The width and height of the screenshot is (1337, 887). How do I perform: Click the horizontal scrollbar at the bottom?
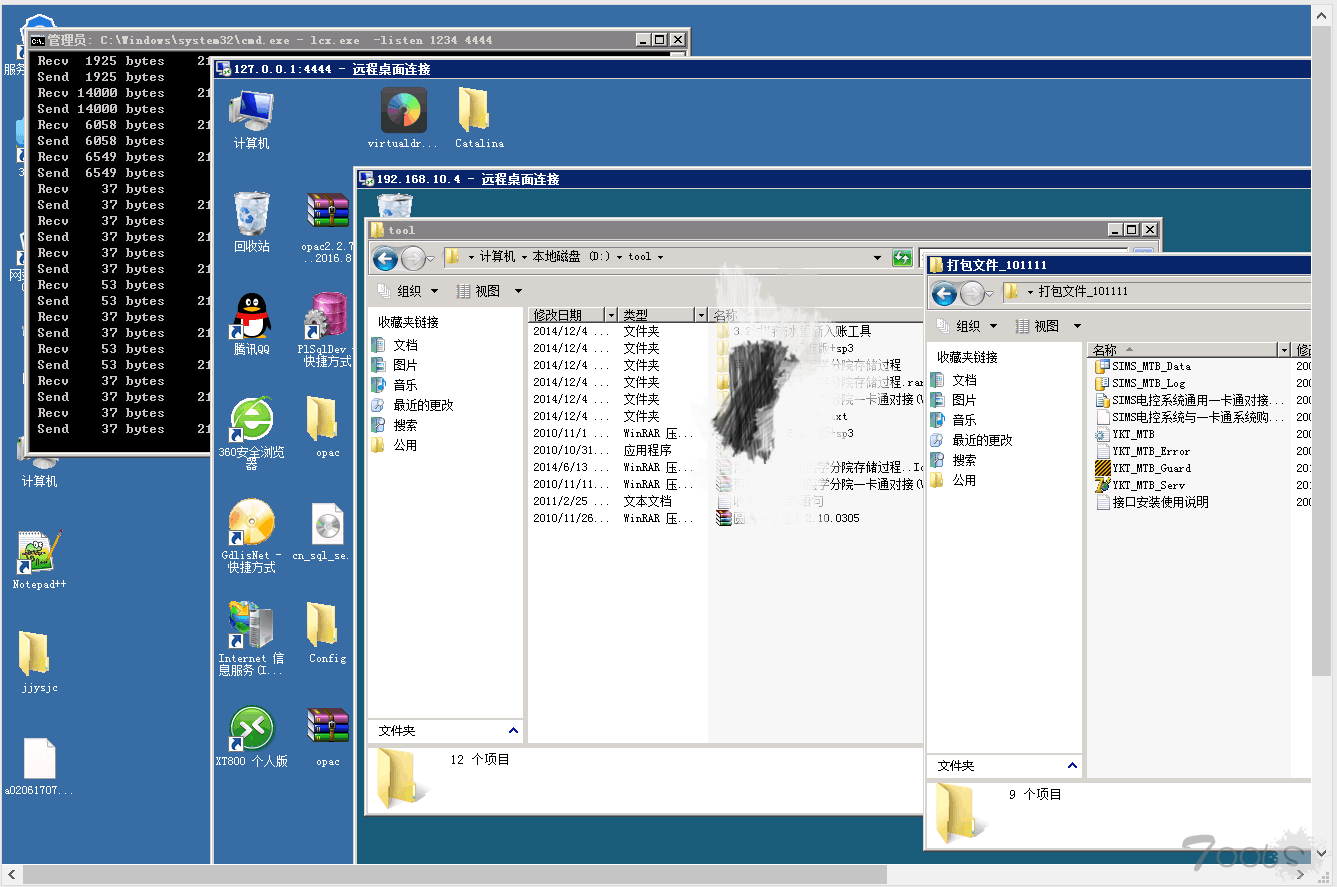click(x=455, y=875)
